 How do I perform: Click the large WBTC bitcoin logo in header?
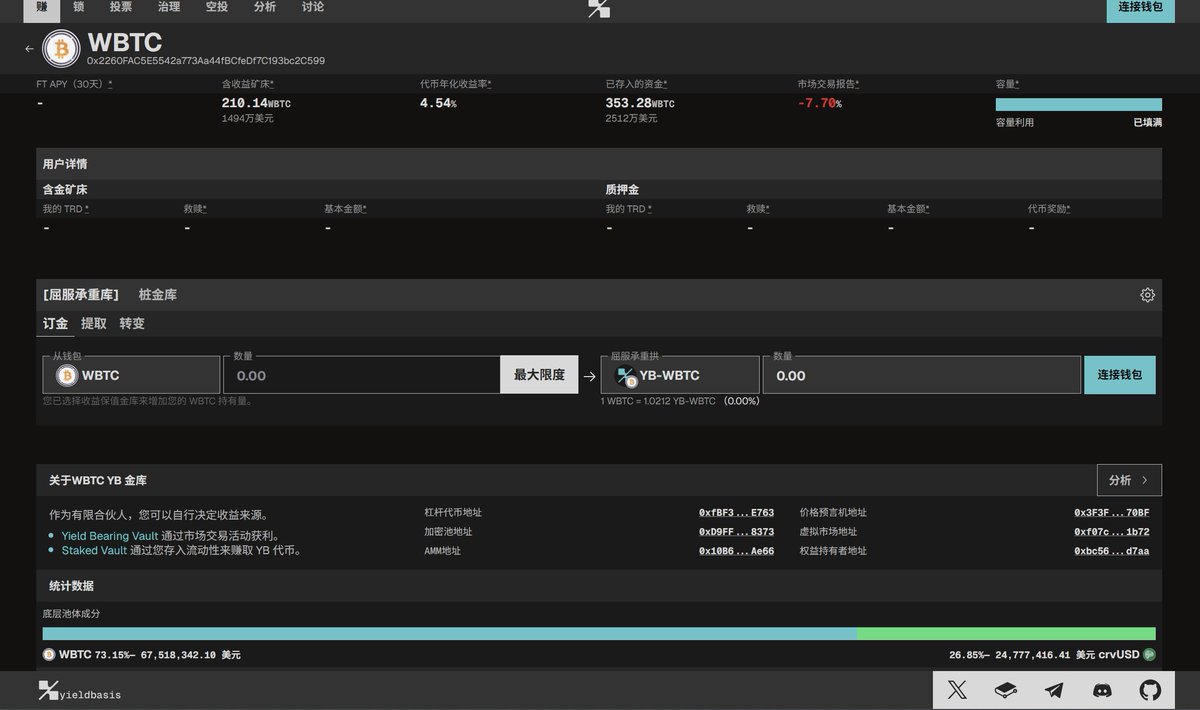click(x=61, y=48)
